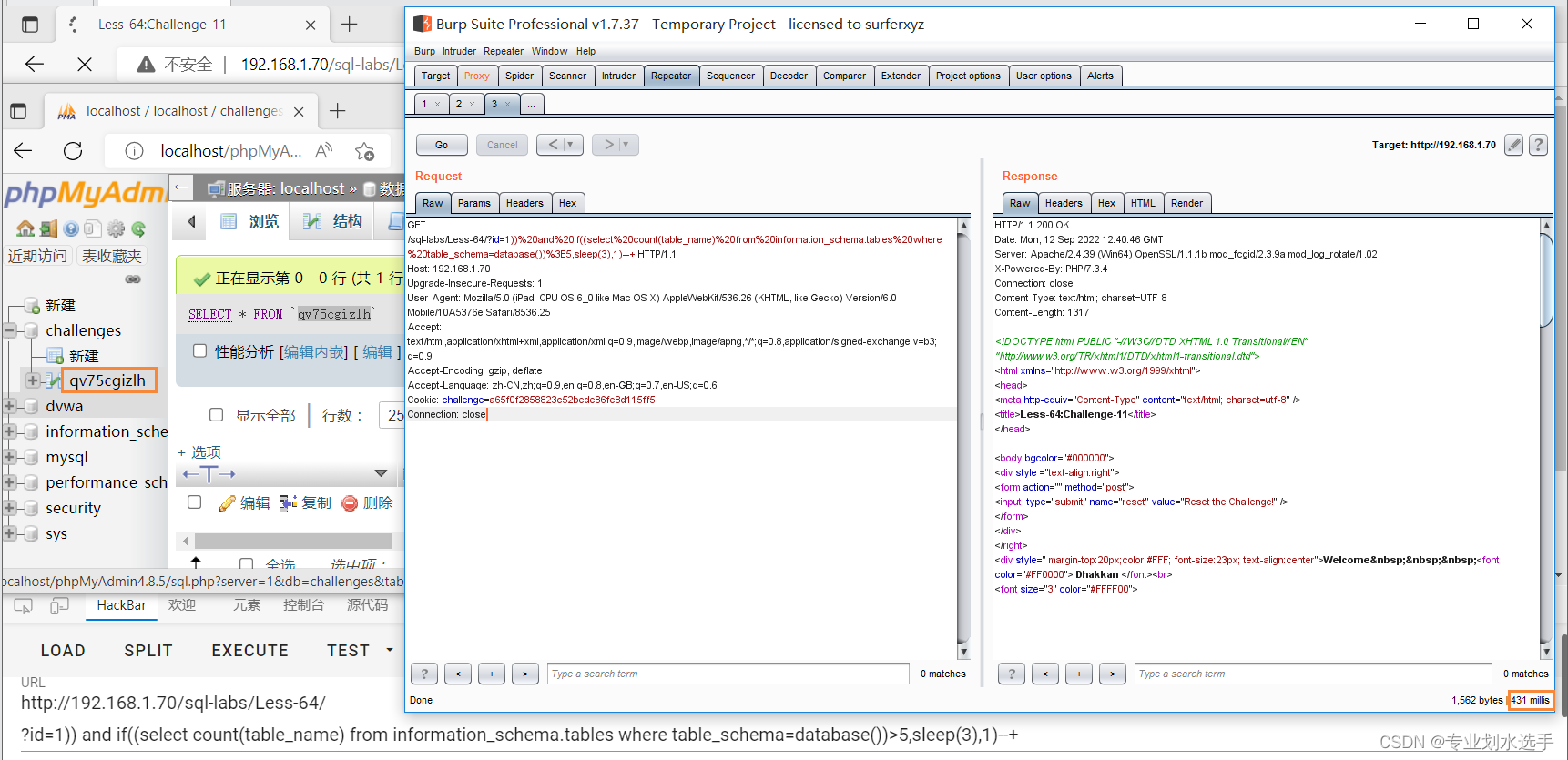Image resolution: width=1568 pixels, height=760 pixels.
Task: Toggle the 显示全部 checkbox in phpMyAdmin
Action: tap(216, 414)
